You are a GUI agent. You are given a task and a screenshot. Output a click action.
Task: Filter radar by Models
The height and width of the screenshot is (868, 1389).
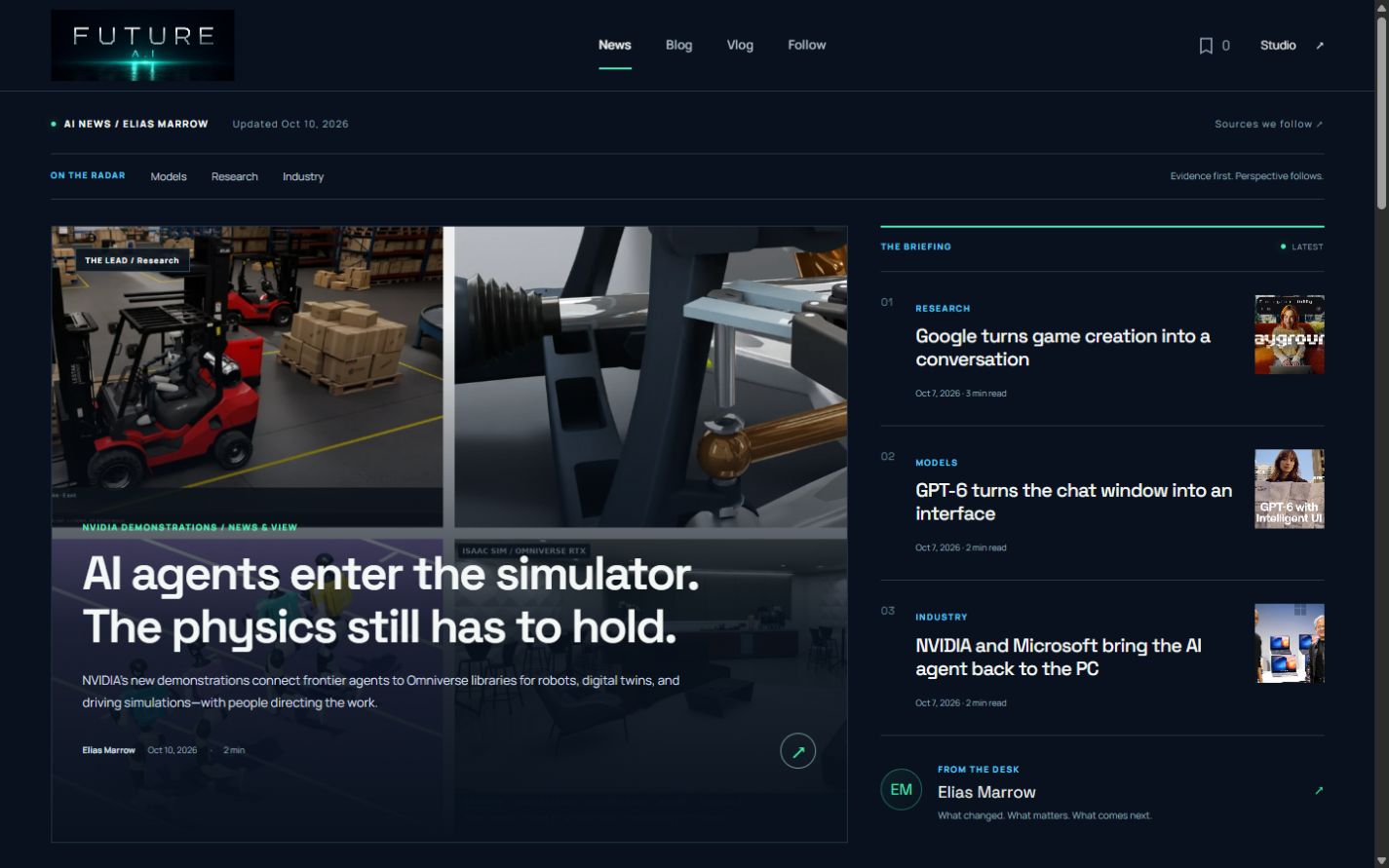[169, 176]
